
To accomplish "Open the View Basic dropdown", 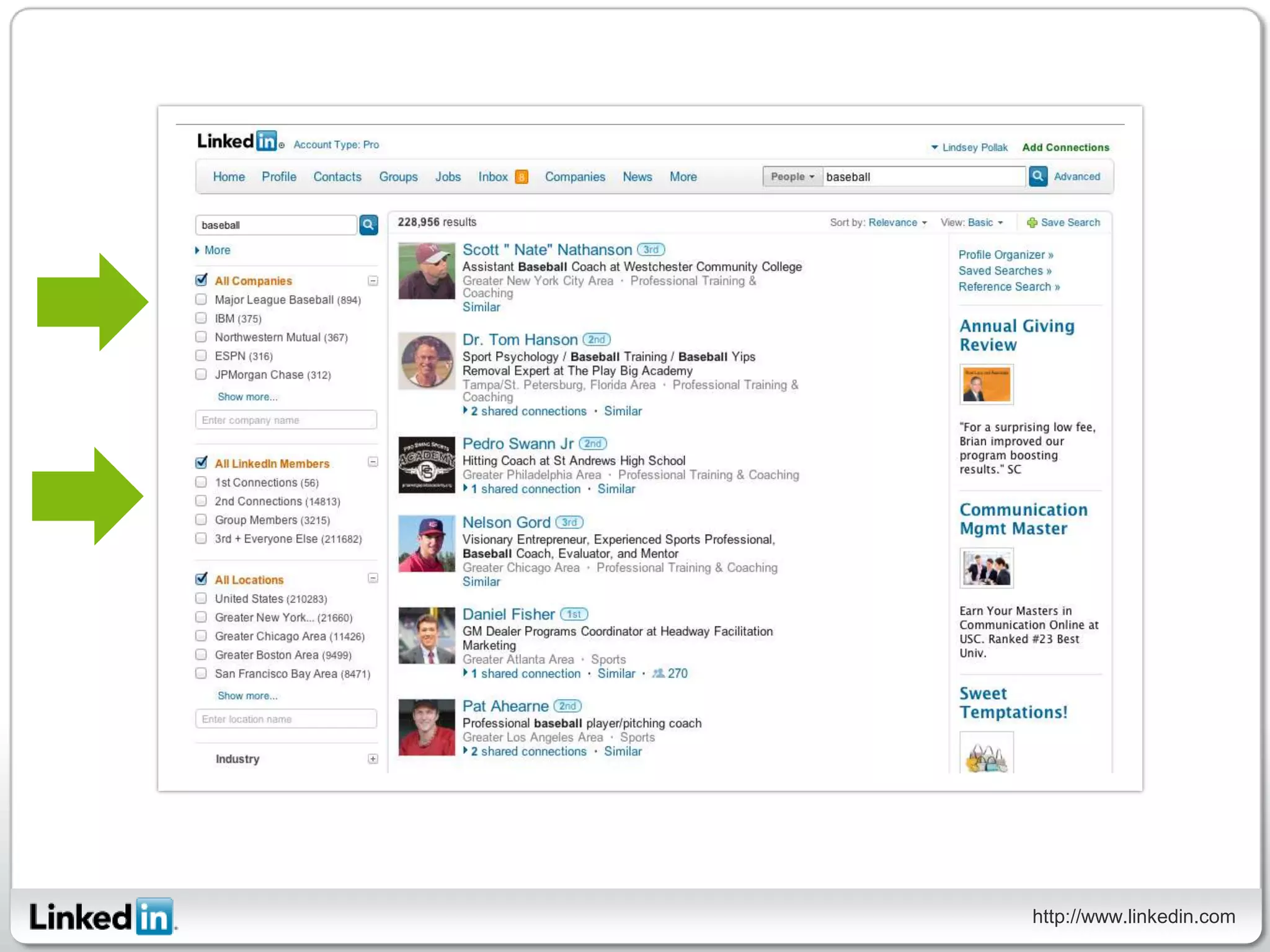I will click(985, 223).
